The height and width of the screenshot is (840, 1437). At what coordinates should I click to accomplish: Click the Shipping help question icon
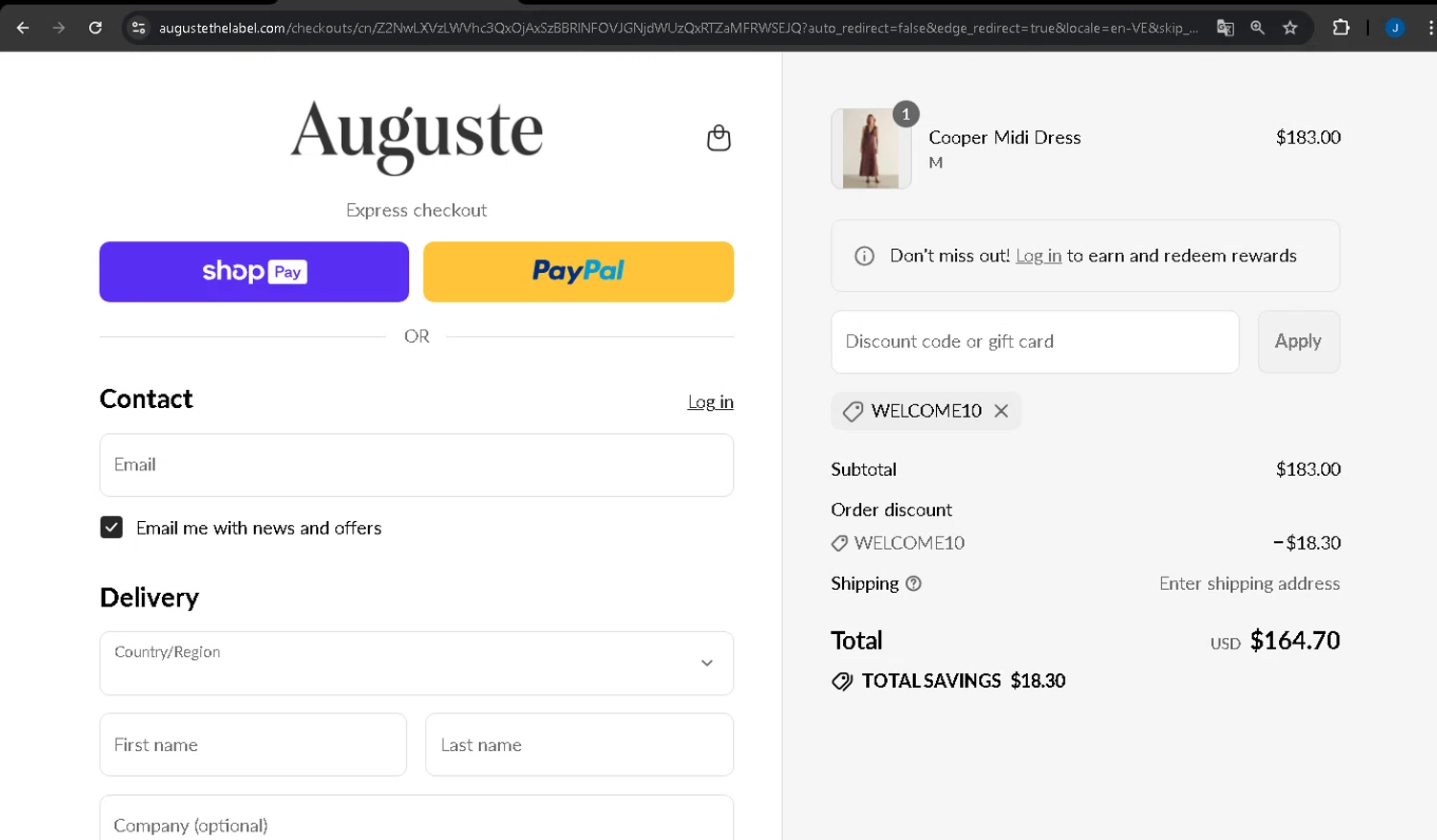[x=914, y=583]
